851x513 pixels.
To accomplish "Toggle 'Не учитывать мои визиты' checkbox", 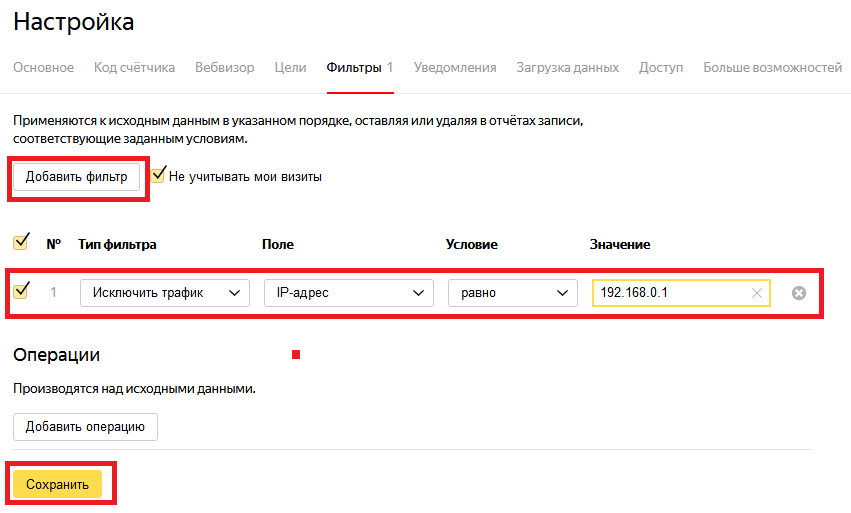I will pos(158,175).
